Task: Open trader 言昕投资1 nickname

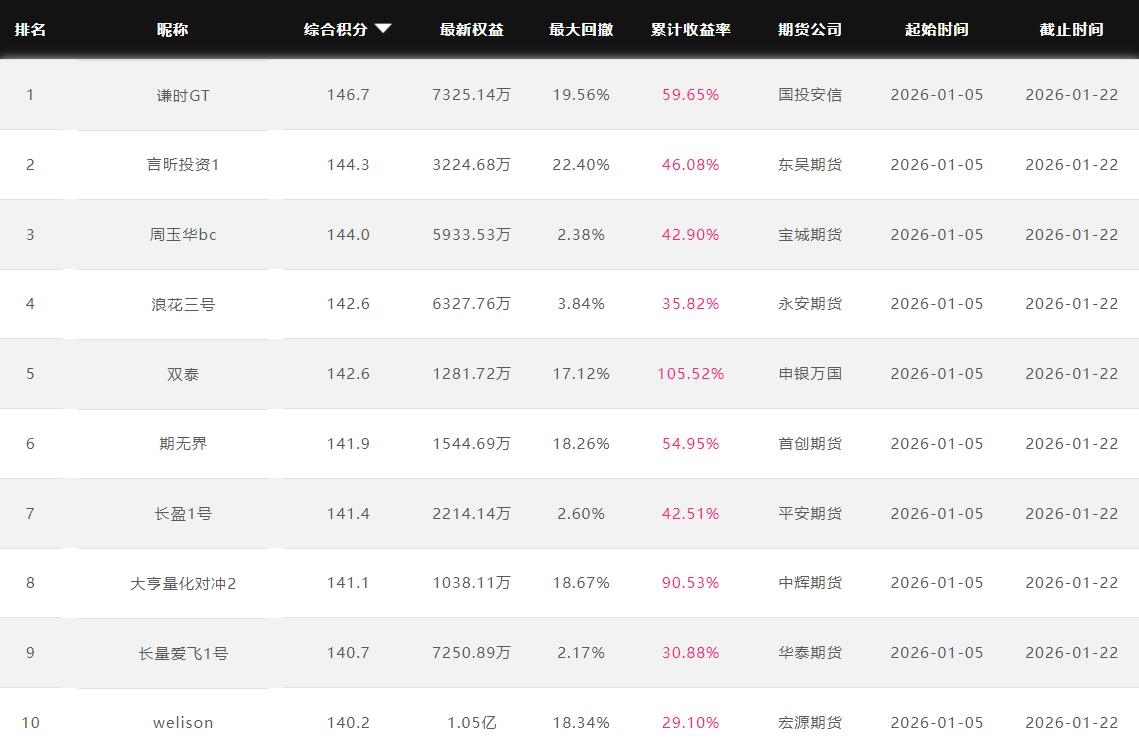Action: (x=183, y=165)
